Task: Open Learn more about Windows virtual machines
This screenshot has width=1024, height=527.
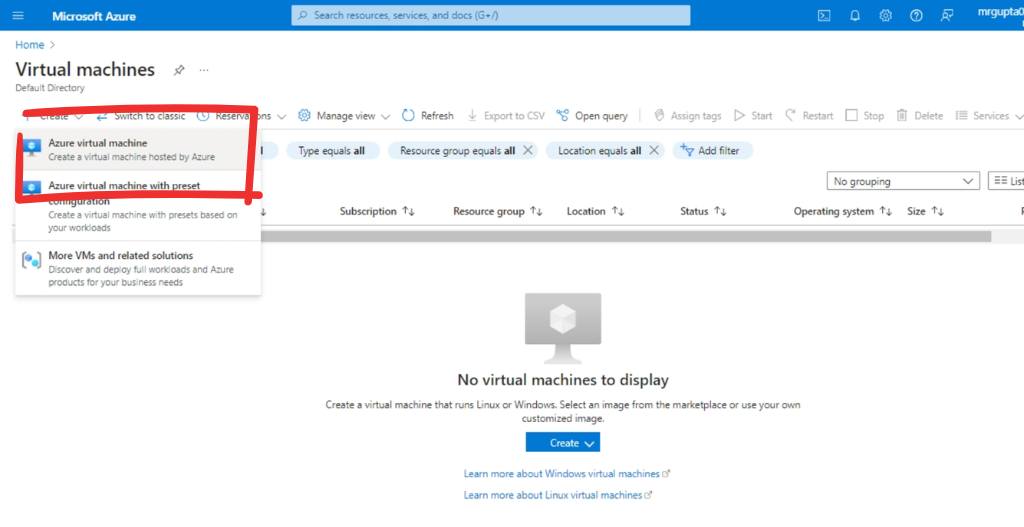Action: (x=562, y=474)
